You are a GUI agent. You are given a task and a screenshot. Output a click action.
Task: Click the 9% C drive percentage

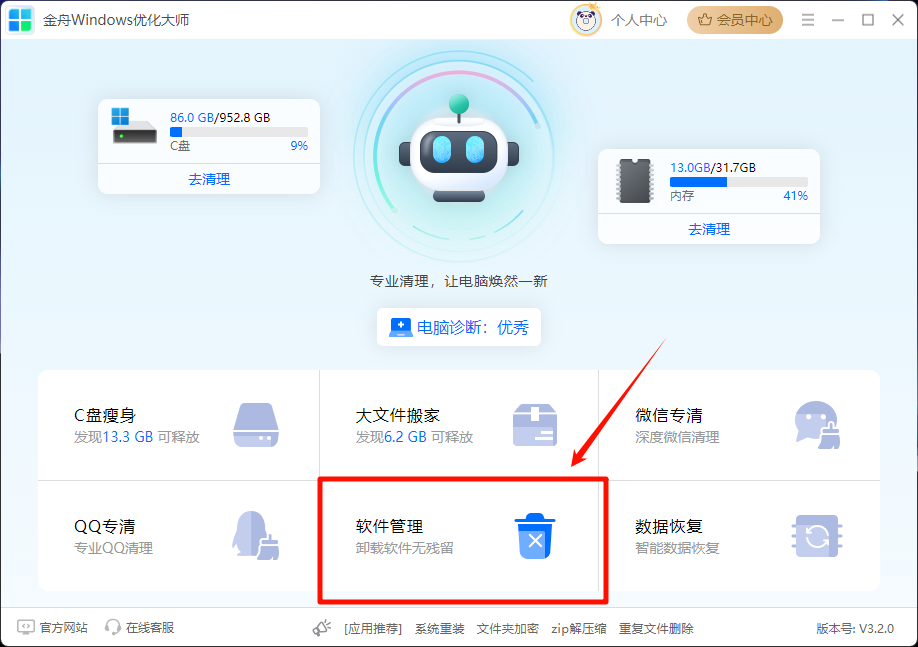[299, 146]
